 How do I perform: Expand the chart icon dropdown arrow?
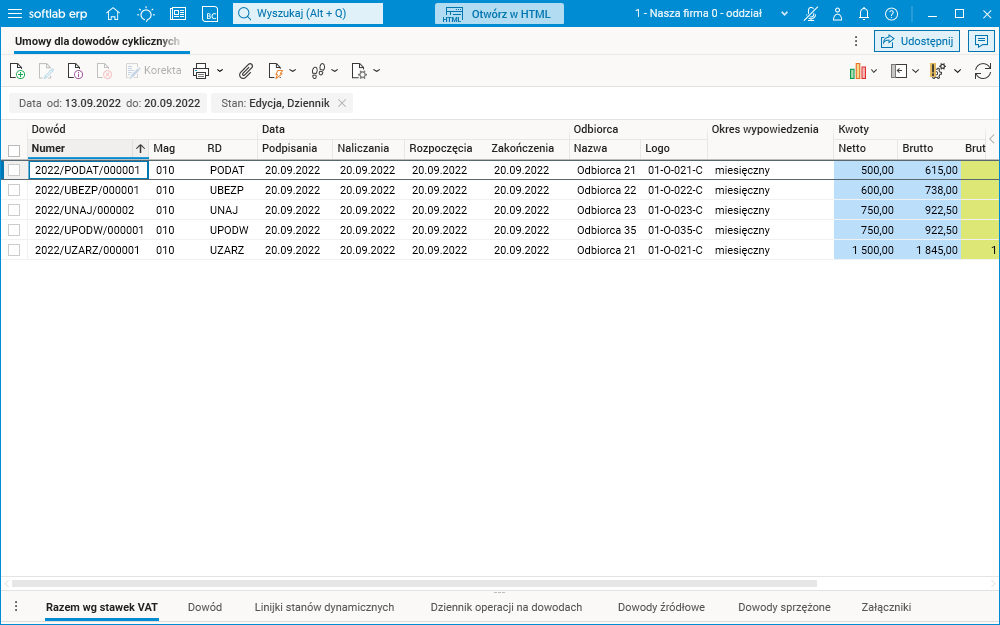874,71
